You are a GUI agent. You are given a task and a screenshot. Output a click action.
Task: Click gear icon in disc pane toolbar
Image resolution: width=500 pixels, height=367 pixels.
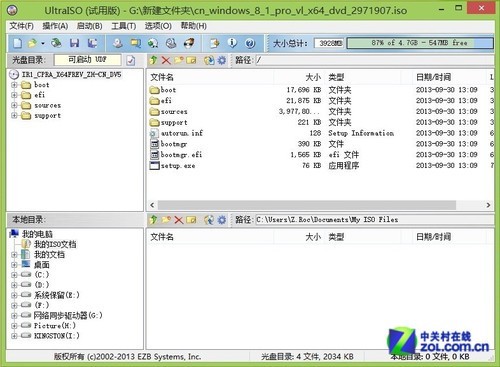222,60
